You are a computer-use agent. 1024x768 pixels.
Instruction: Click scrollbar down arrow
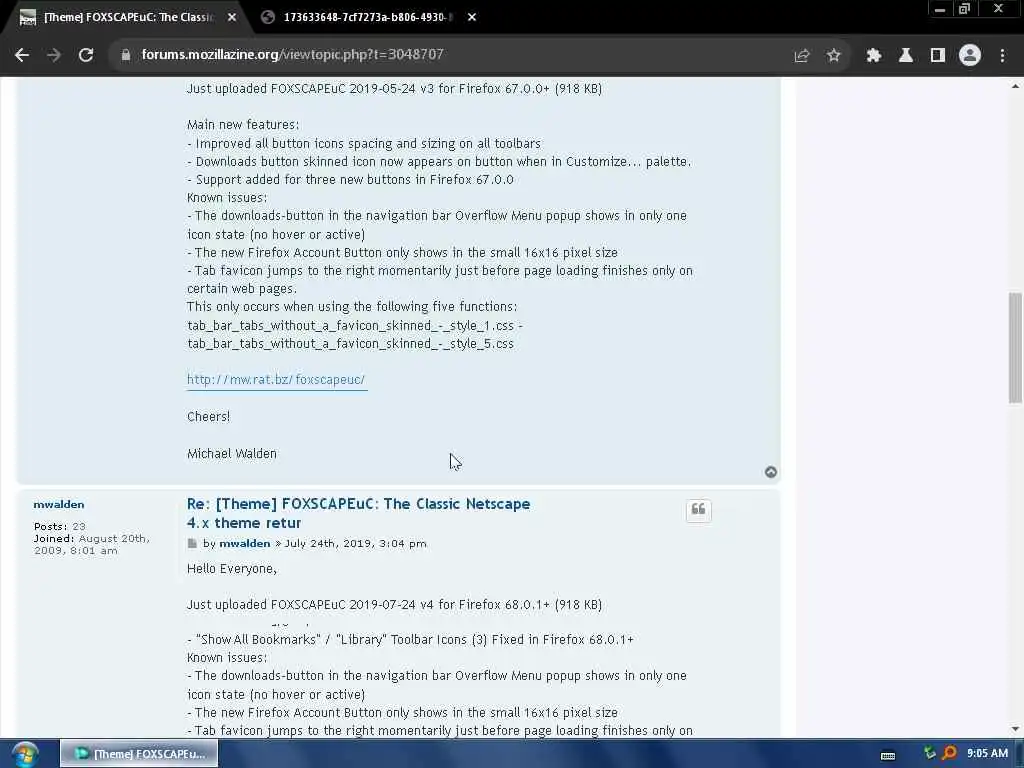1015,729
